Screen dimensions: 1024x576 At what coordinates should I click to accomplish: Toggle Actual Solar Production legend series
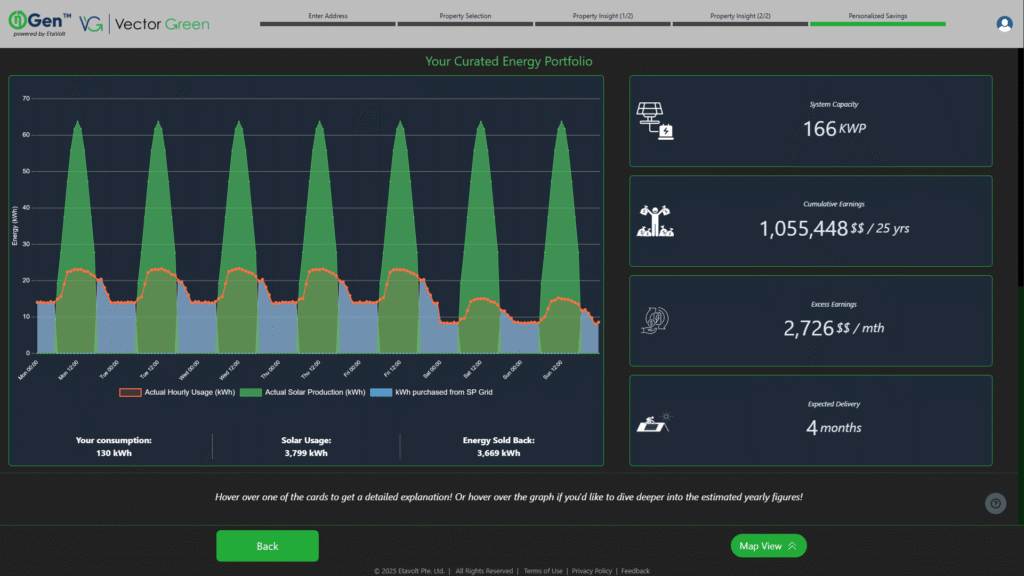[304, 392]
